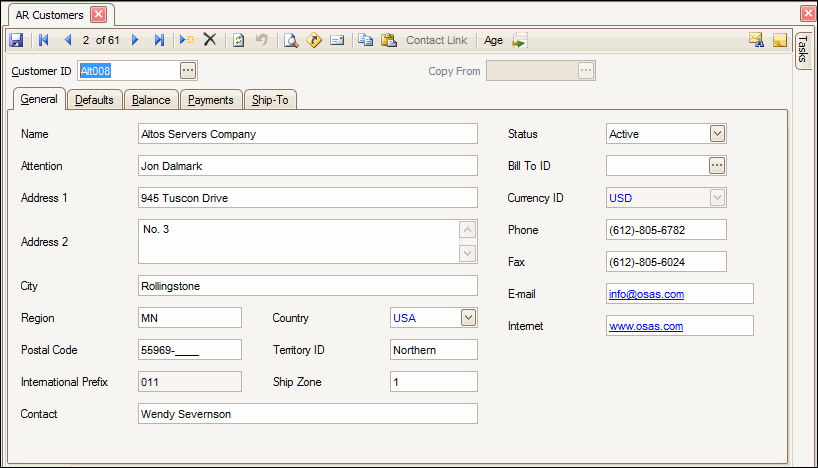Click the new record icon

(x=187, y=40)
